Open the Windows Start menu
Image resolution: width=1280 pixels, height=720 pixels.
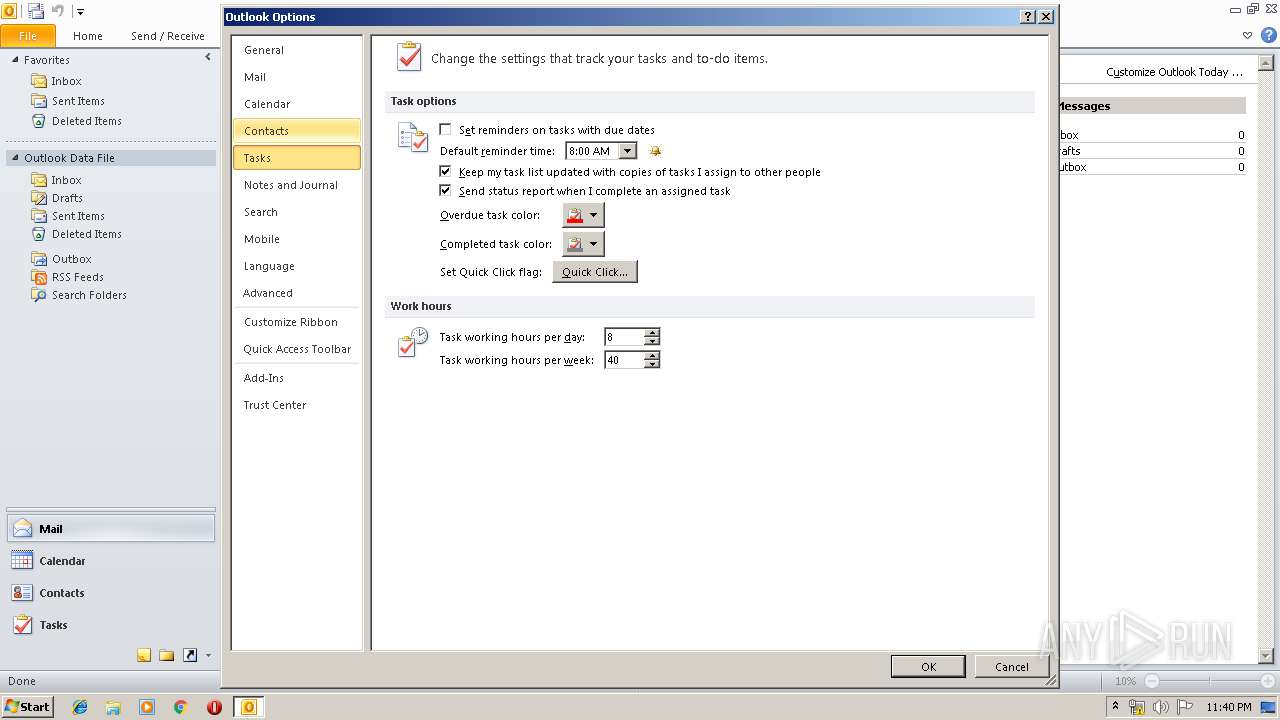pos(27,707)
